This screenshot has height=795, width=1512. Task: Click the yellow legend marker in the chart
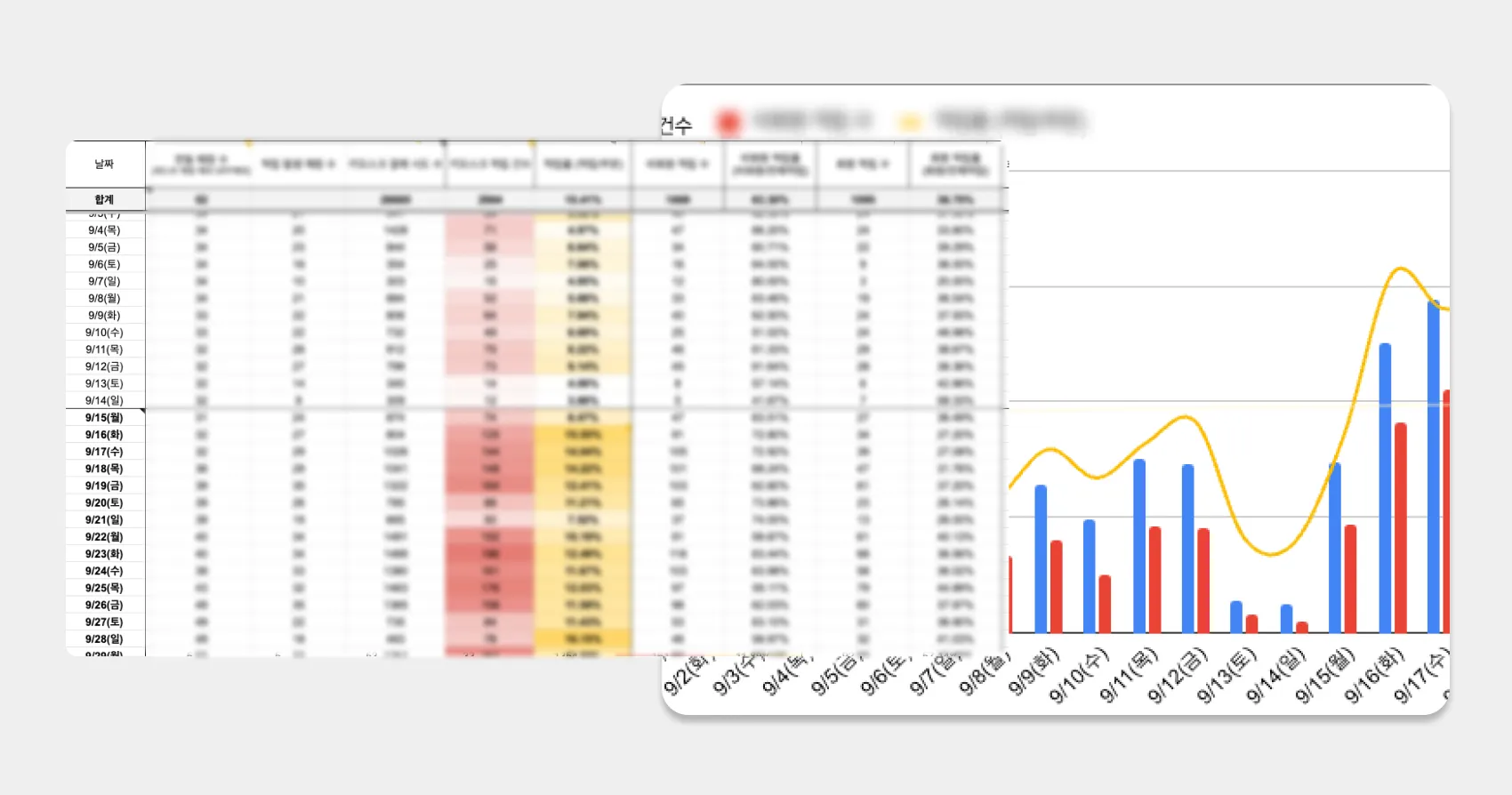(909, 123)
